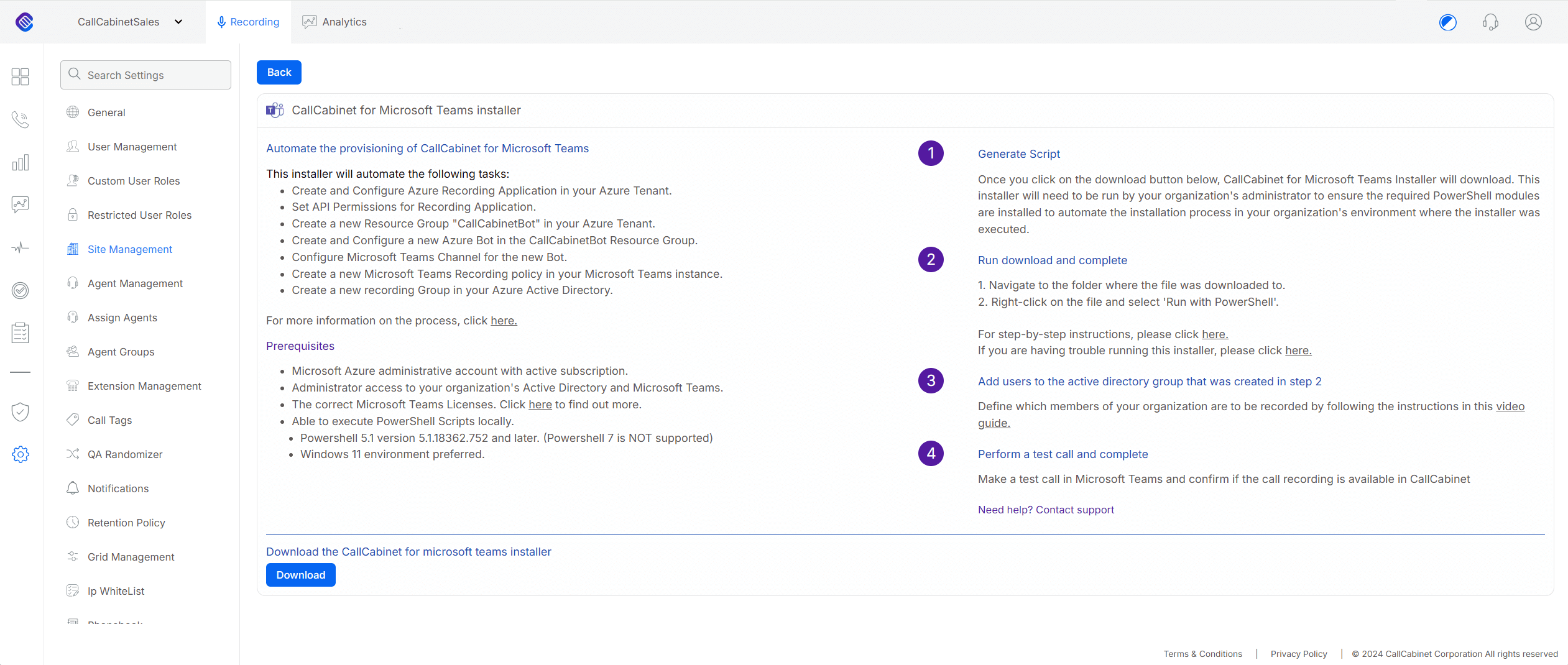Select Retention Policy in settings menu
This screenshot has width=1568, height=665.
(x=126, y=523)
